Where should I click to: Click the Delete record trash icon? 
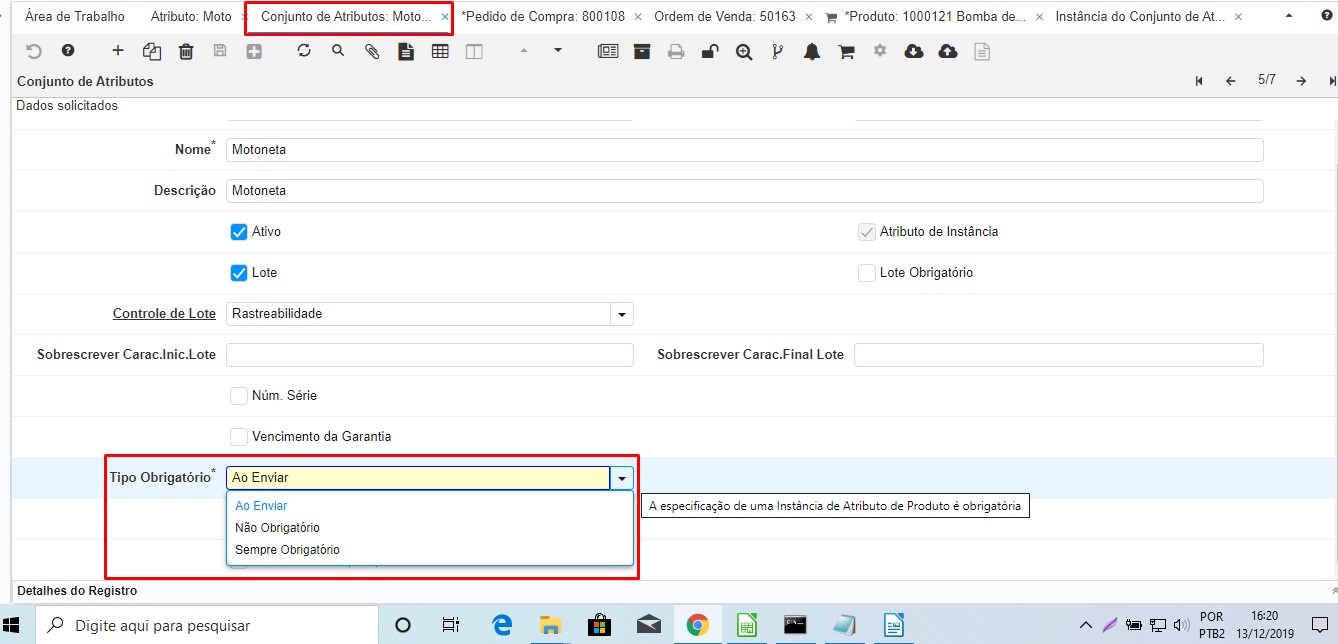[186, 51]
